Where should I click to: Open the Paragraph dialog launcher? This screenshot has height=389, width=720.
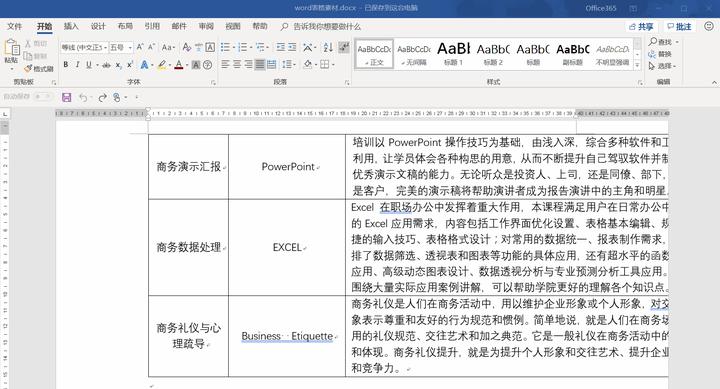pos(347,83)
